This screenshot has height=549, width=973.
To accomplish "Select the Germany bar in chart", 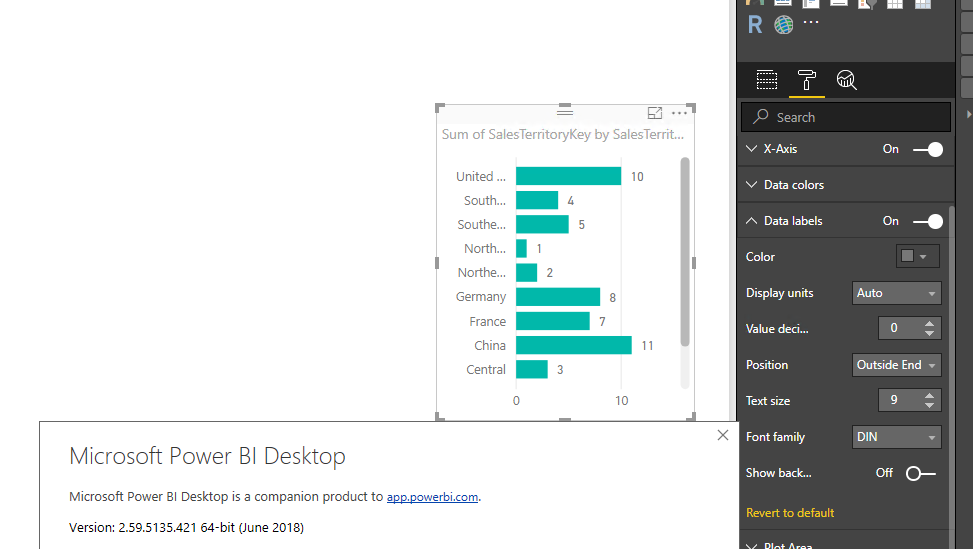I will pos(558,297).
